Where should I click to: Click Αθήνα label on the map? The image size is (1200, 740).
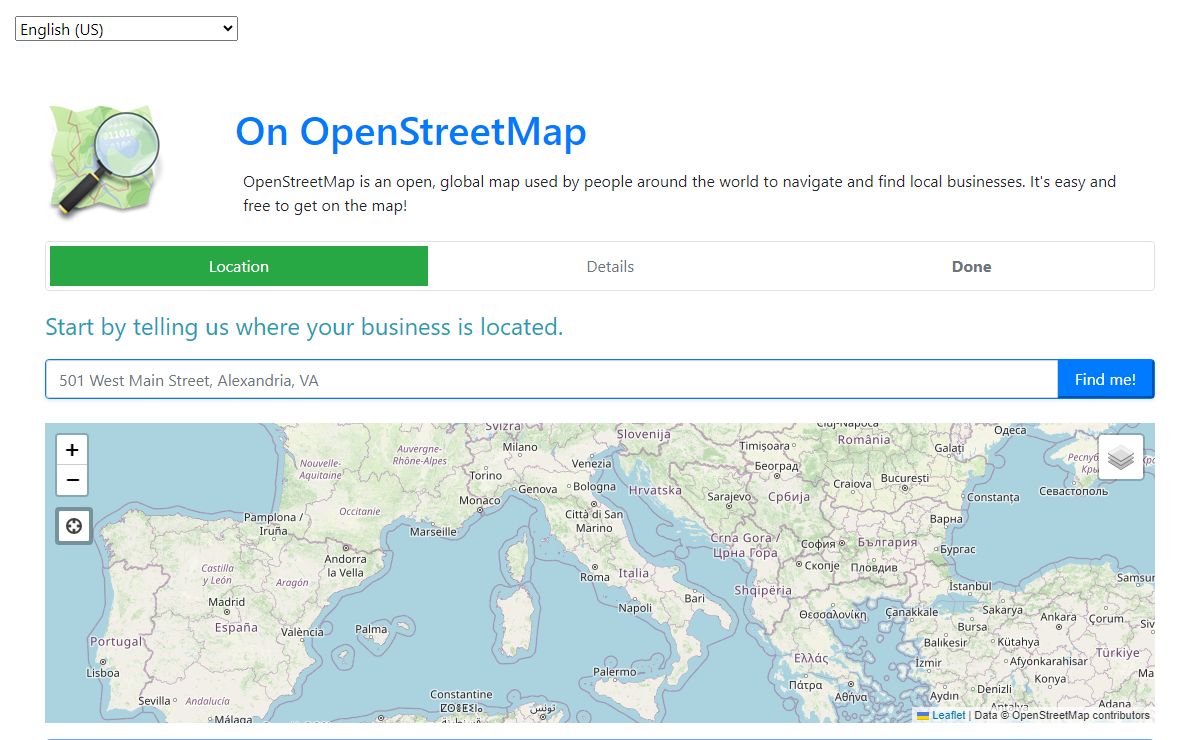851,696
